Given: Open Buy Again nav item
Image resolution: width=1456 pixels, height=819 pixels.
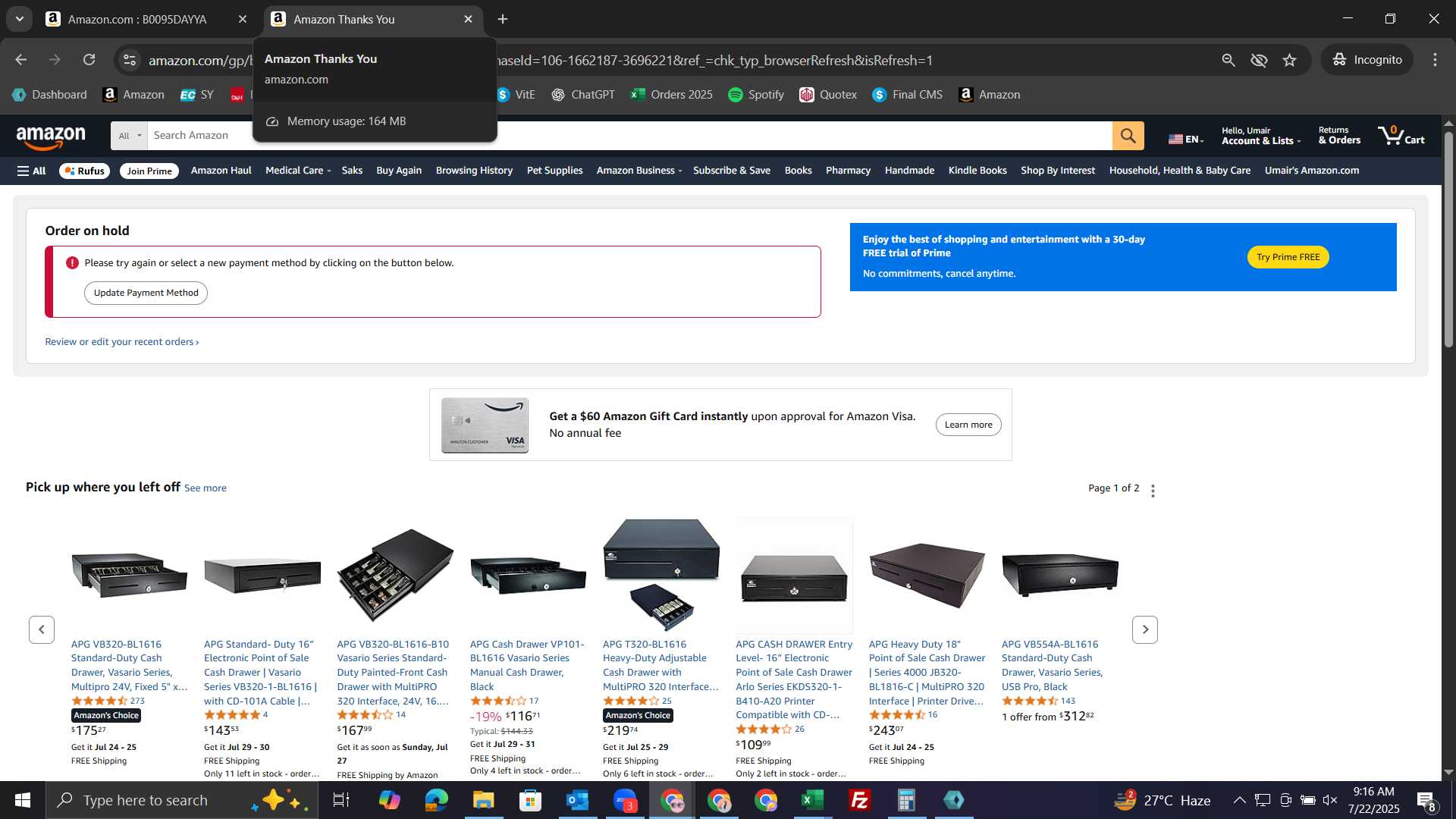Looking at the screenshot, I should 399,171.
